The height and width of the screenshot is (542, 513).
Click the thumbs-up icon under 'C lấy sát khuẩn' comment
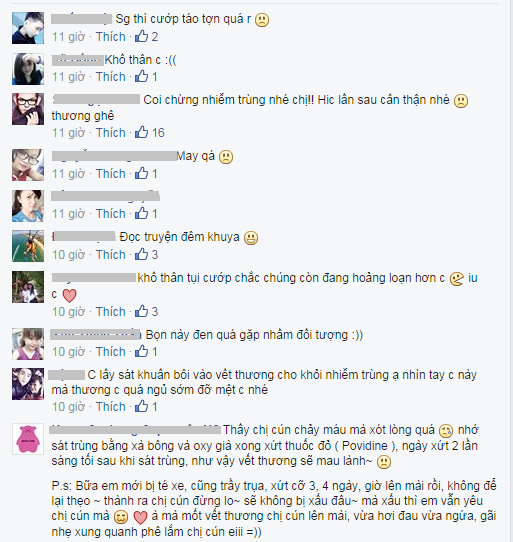[141, 406]
